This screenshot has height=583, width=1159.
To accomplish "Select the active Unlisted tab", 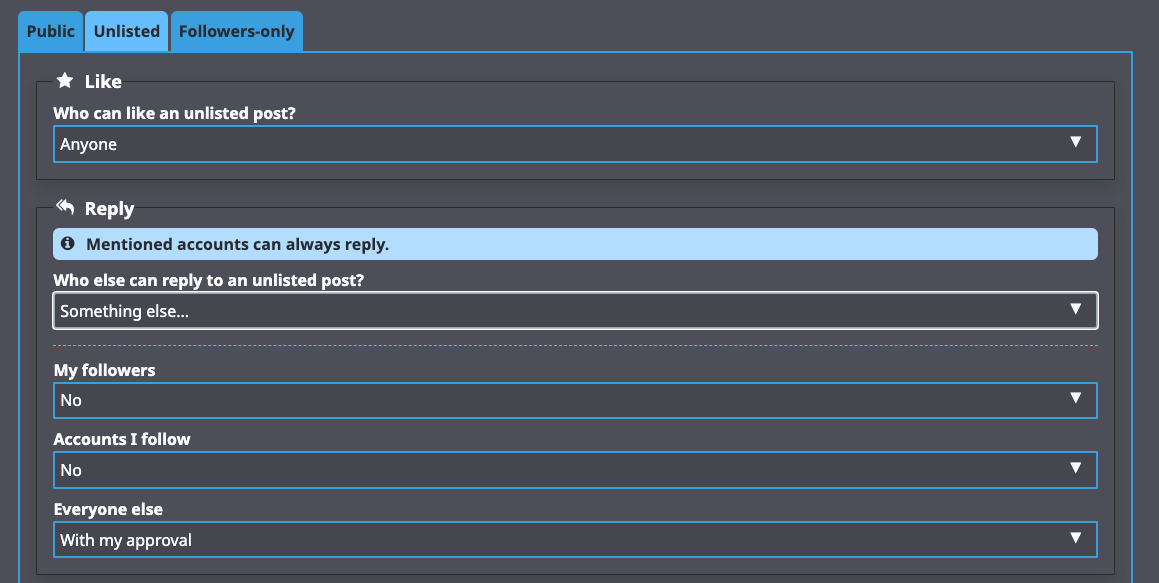I will pyautogui.click(x=126, y=31).
